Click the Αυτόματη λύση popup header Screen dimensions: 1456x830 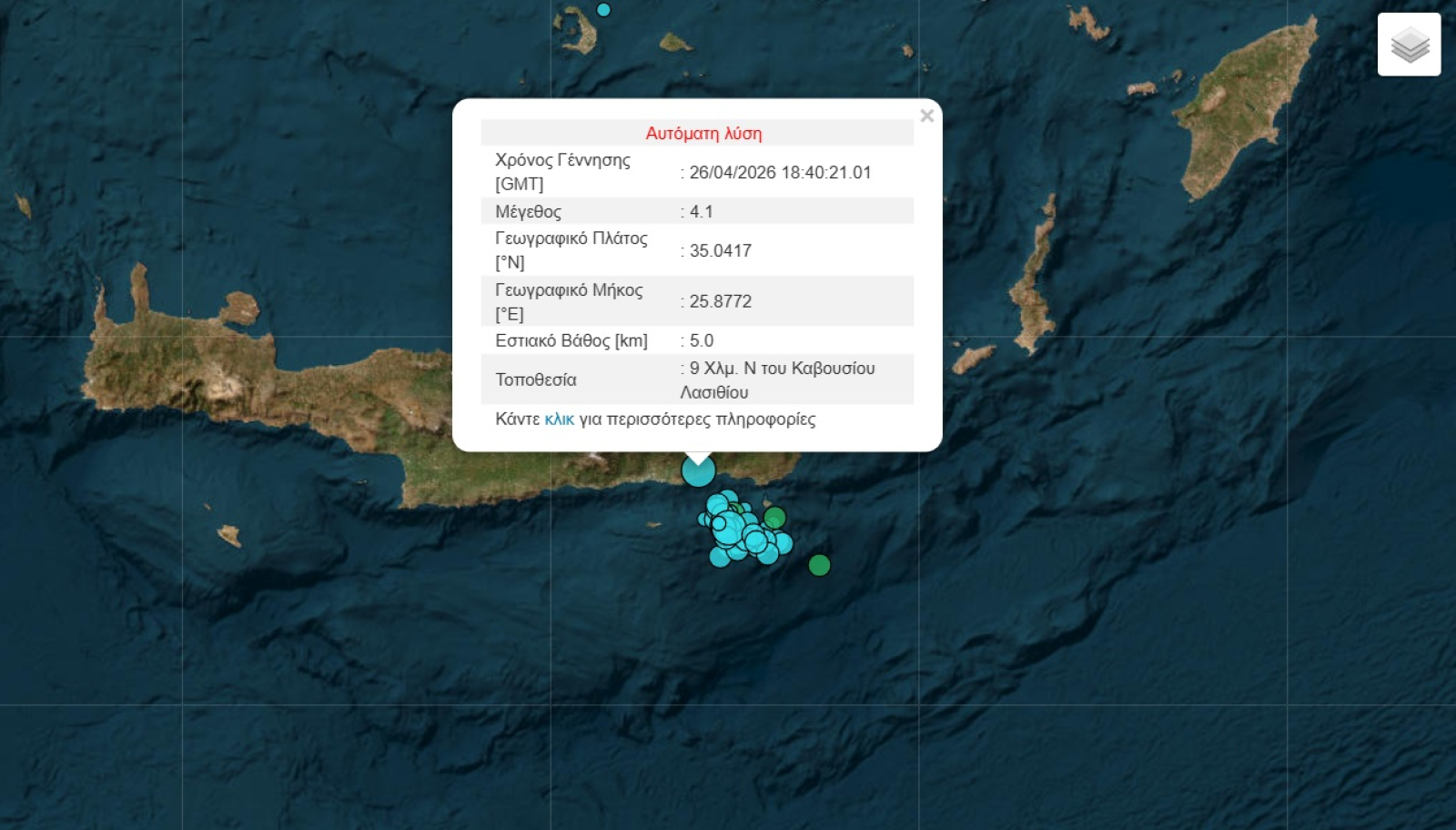(x=703, y=133)
